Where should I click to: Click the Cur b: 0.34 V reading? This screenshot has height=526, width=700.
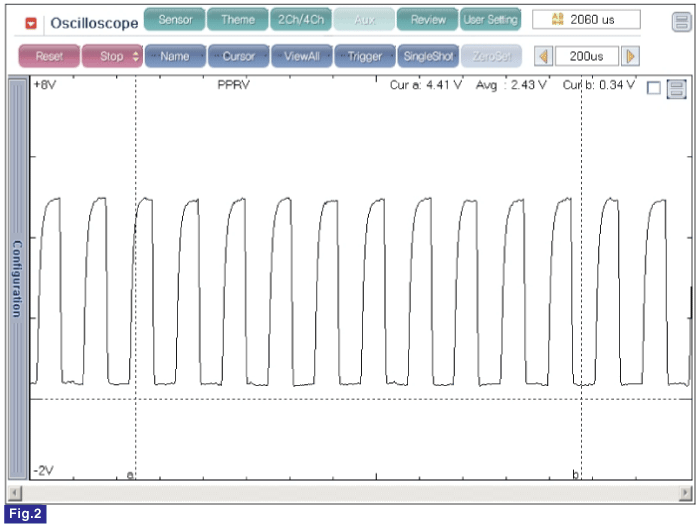pyautogui.click(x=598, y=85)
